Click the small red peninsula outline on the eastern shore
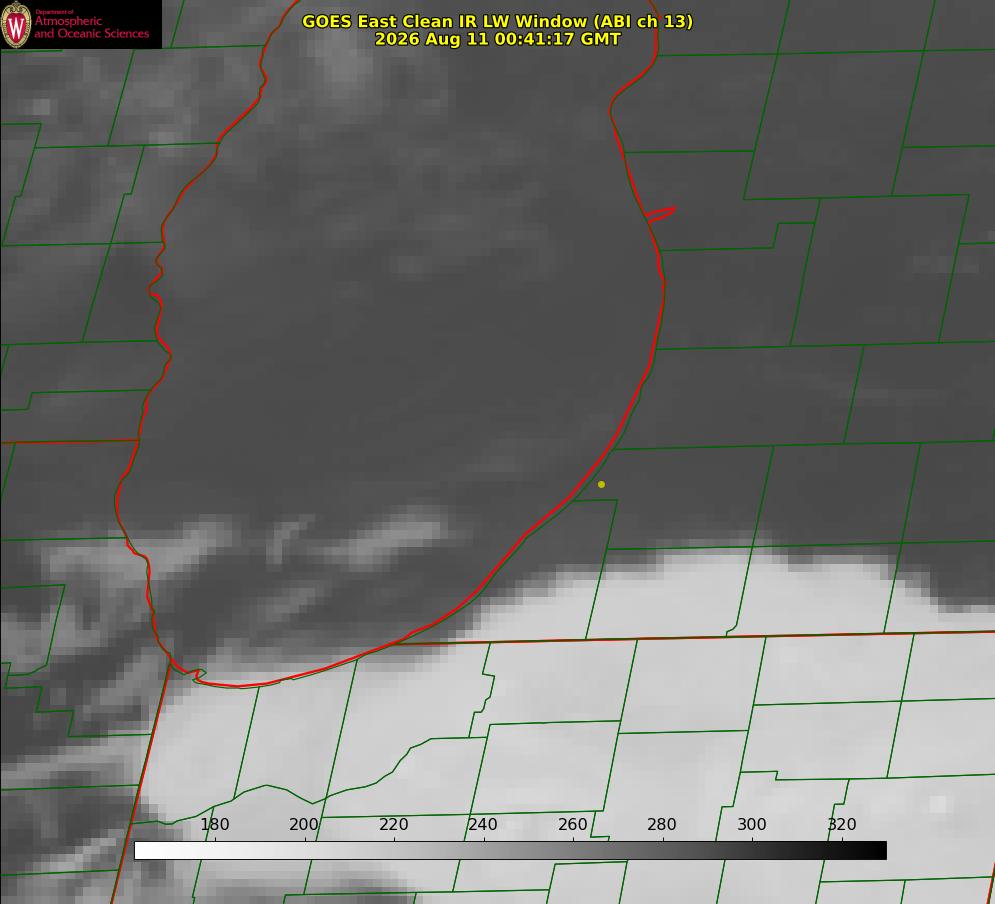The width and height of the screenshot is (995, 904). tap(660, 214)
